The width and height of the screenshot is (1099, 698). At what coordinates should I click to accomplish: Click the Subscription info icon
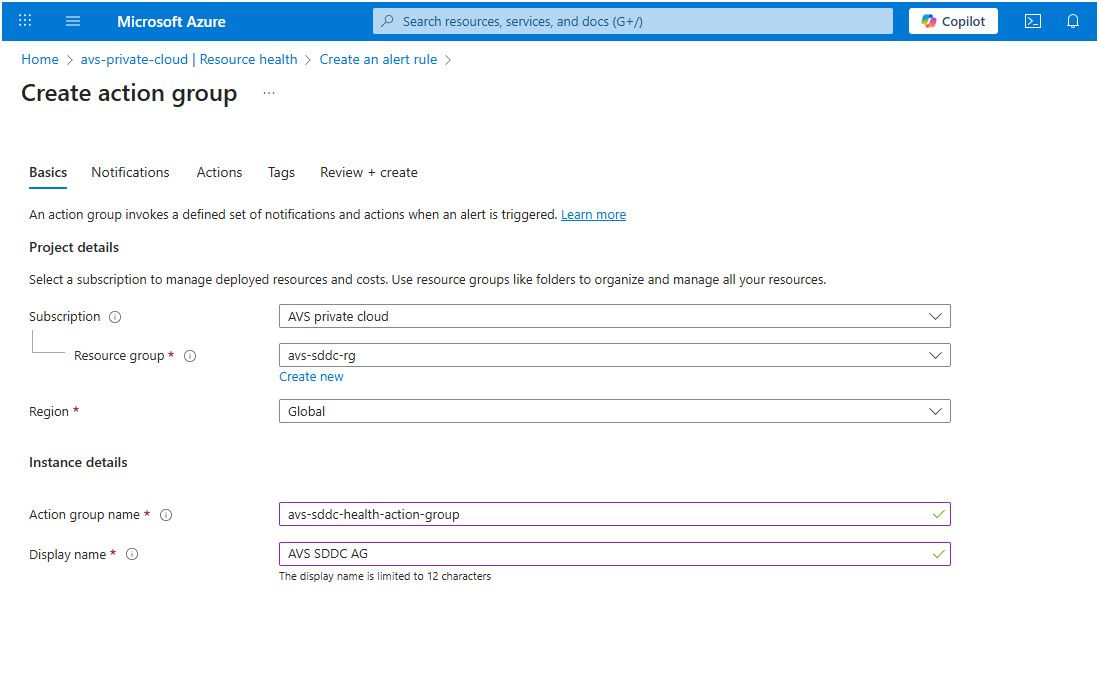click(115, 317)
